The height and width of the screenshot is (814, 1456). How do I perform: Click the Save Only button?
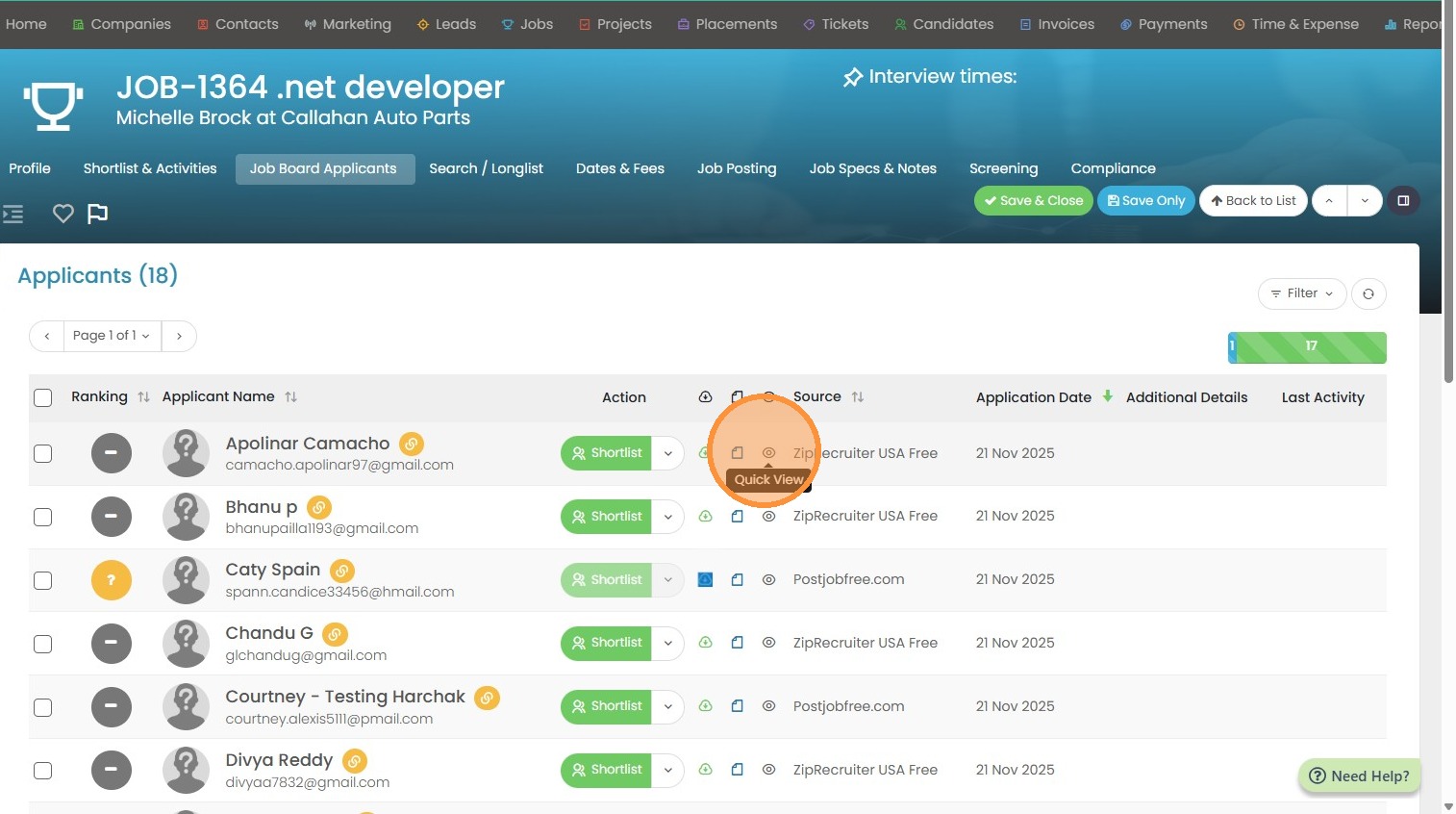pos(1146,200)
